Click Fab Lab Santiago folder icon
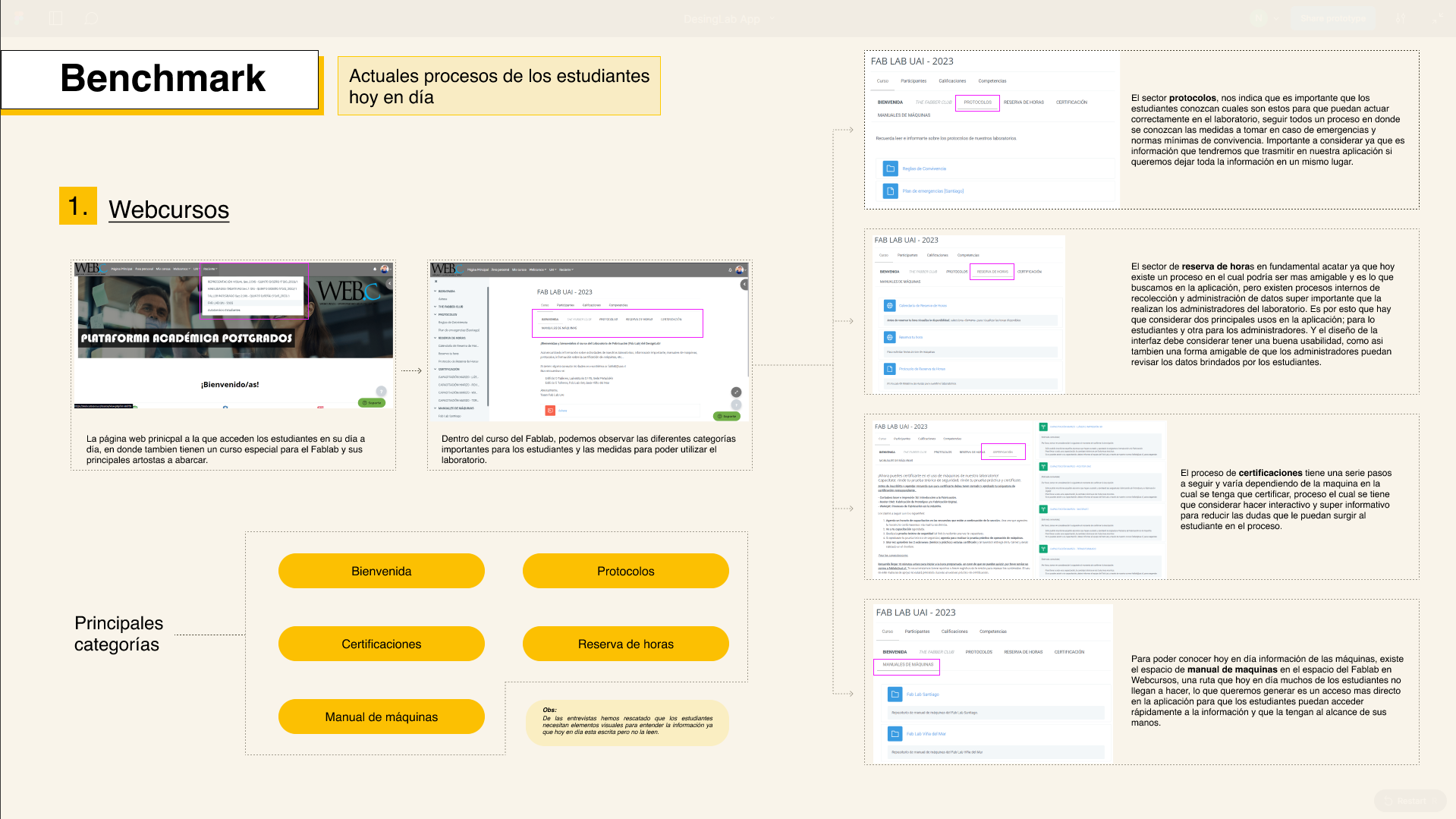This screenshot has height=819, width=1456. 895,694
